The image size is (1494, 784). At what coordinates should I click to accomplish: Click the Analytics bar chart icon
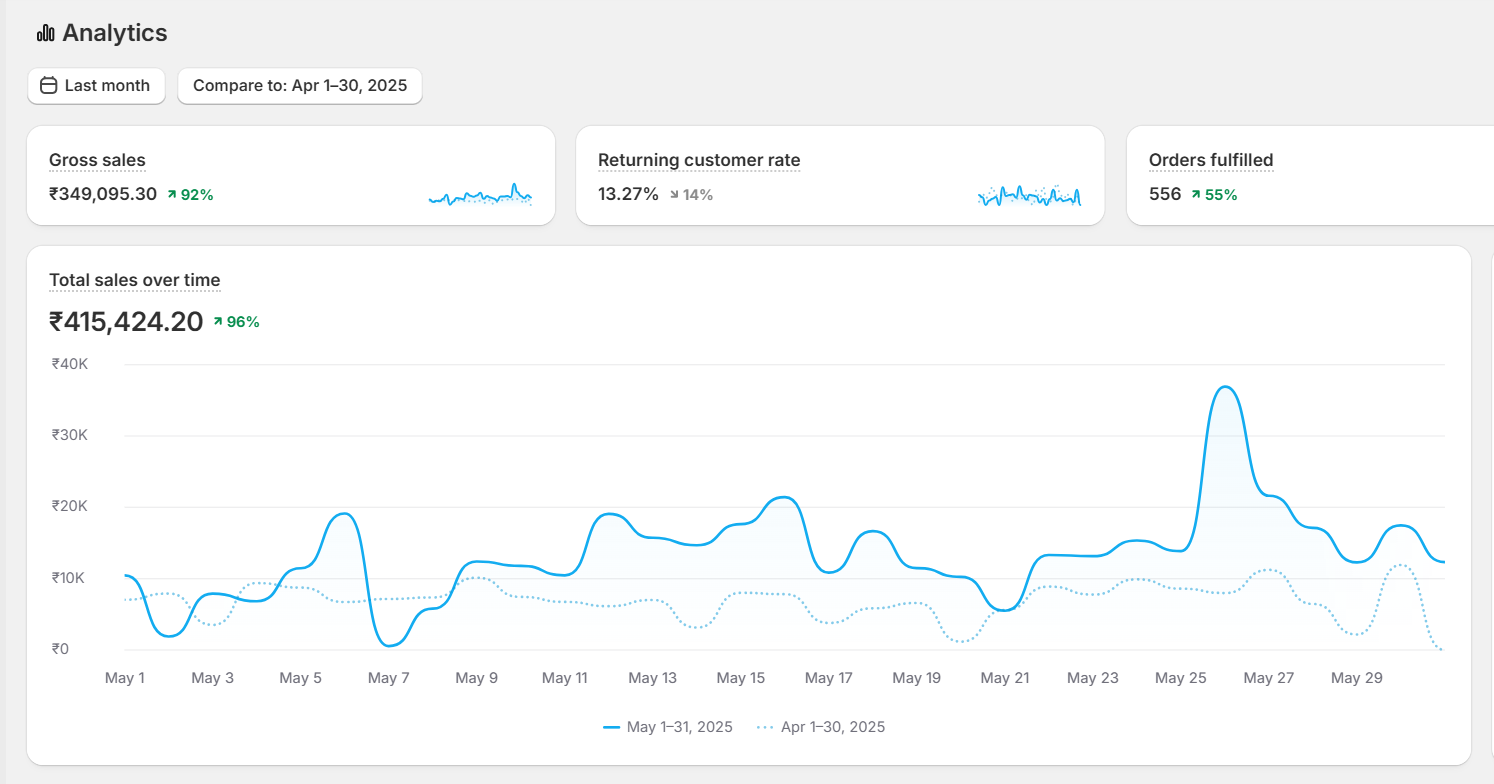(45, 34)
